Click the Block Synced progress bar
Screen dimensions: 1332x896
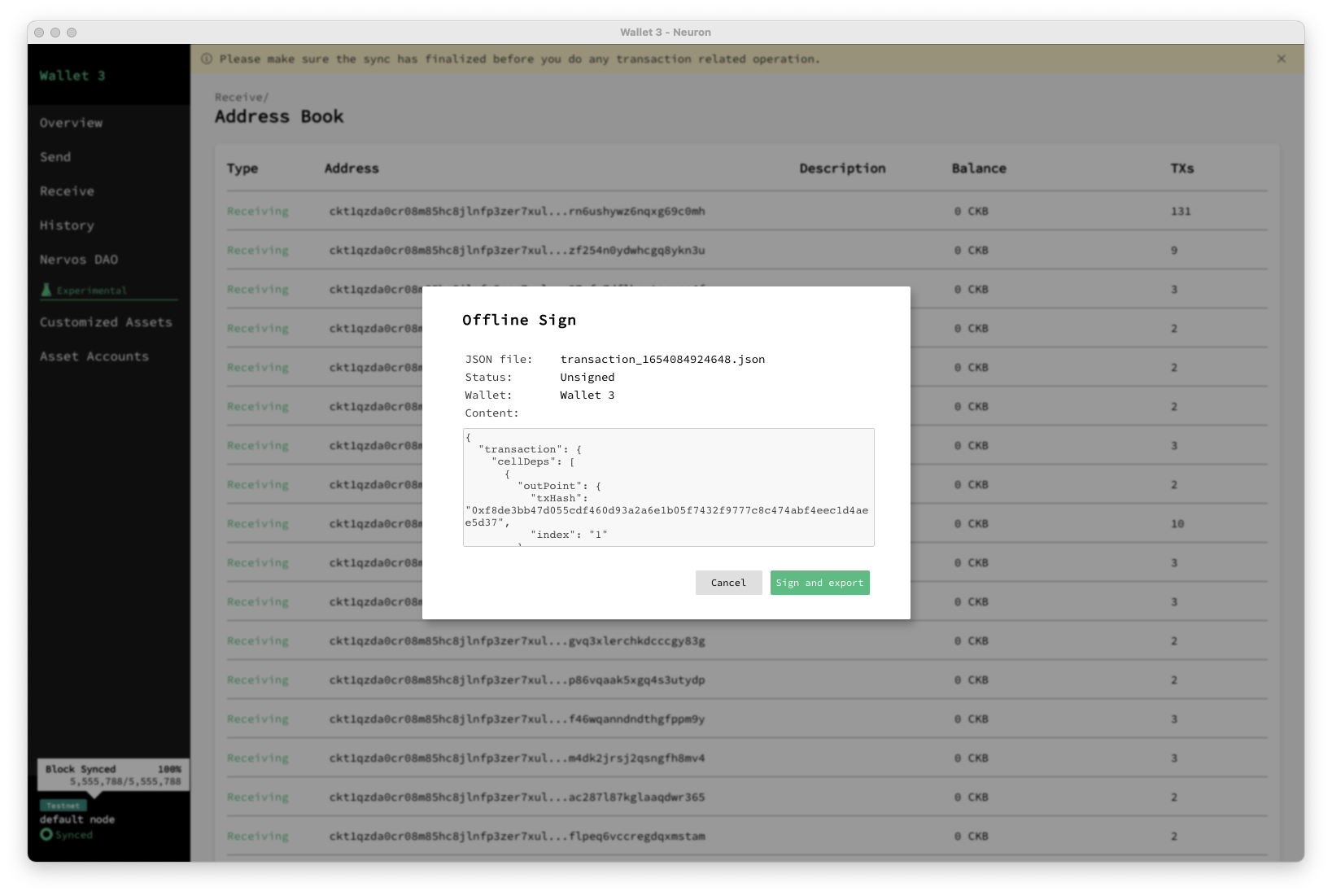point(112,774)
